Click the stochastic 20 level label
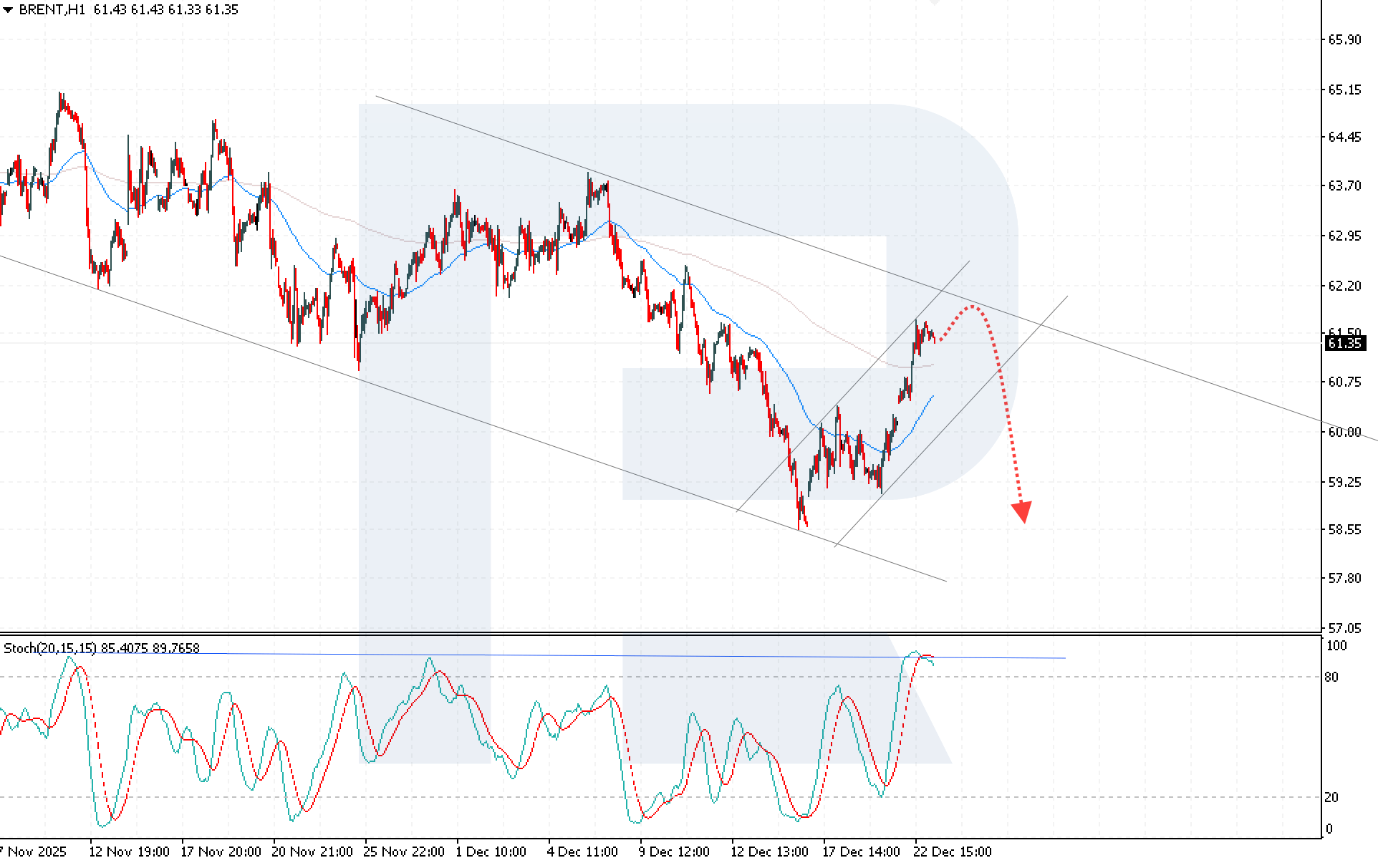The height and width of the screenshot is (868, 1378). click(1331, 797)
